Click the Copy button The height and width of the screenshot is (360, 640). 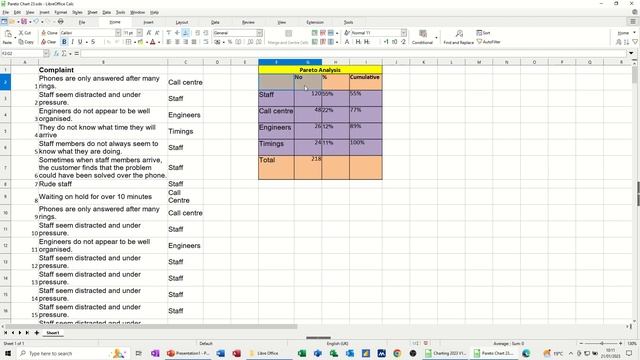26,42
